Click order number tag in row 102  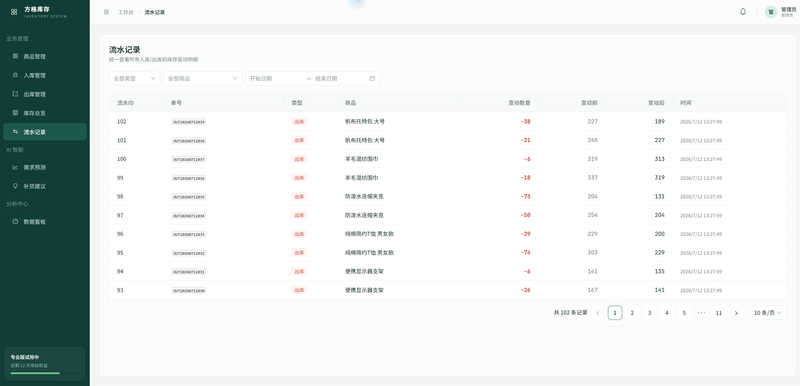(189, 122)
